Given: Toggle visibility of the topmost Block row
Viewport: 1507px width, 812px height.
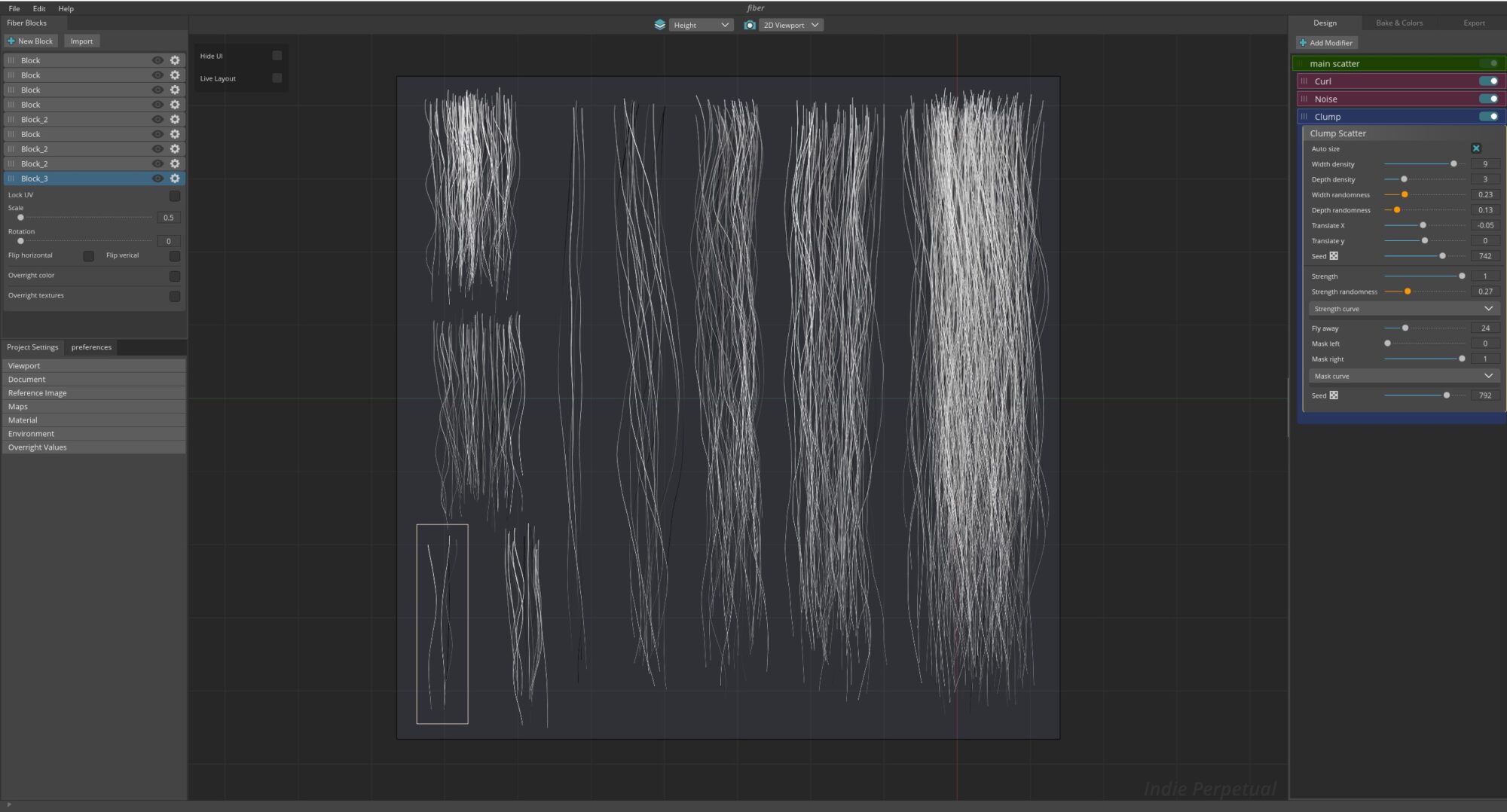Looking at the screenshot, I should coord(157,60).
